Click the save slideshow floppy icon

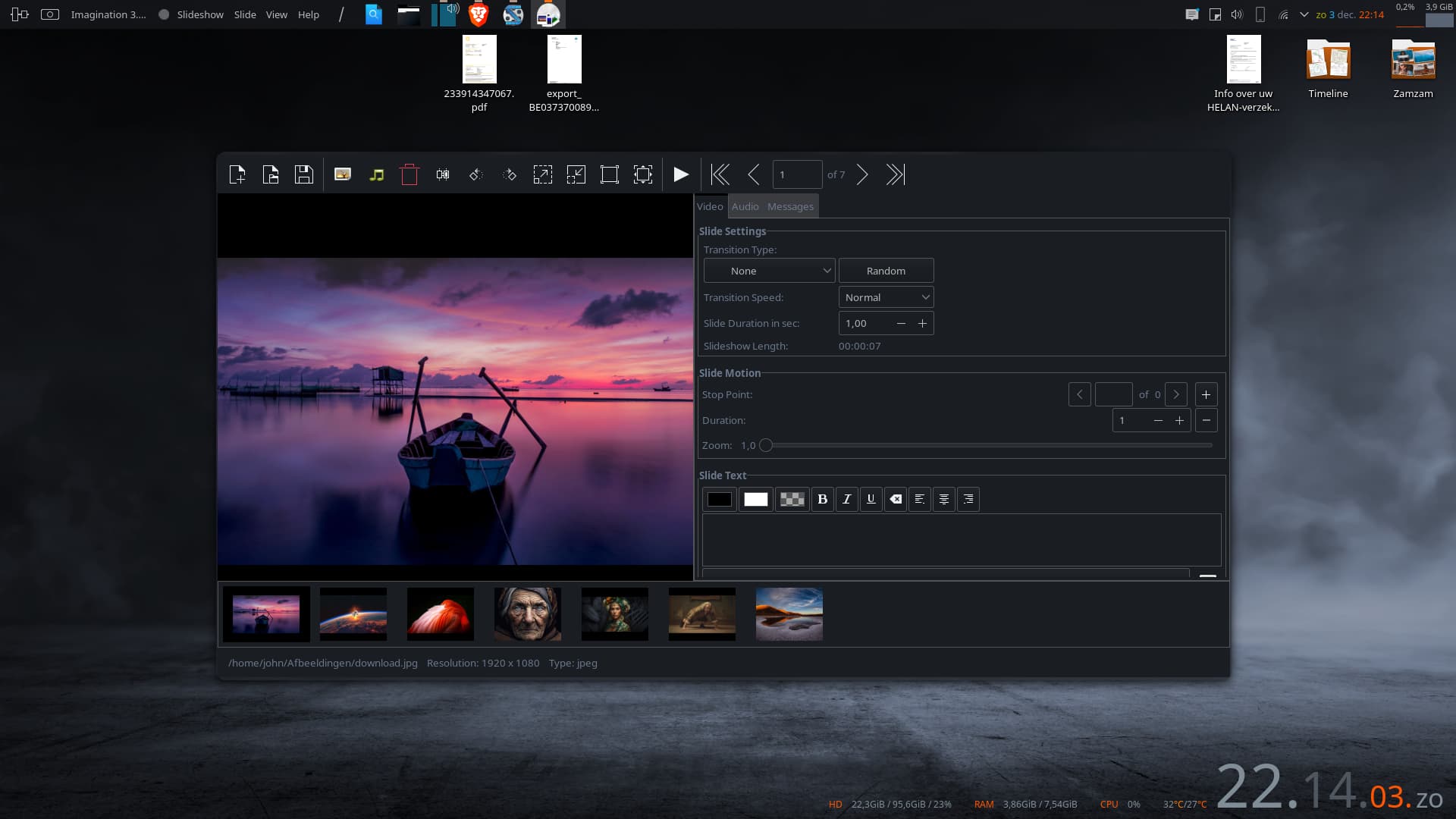pyautogui.click(x=304, y=174)
